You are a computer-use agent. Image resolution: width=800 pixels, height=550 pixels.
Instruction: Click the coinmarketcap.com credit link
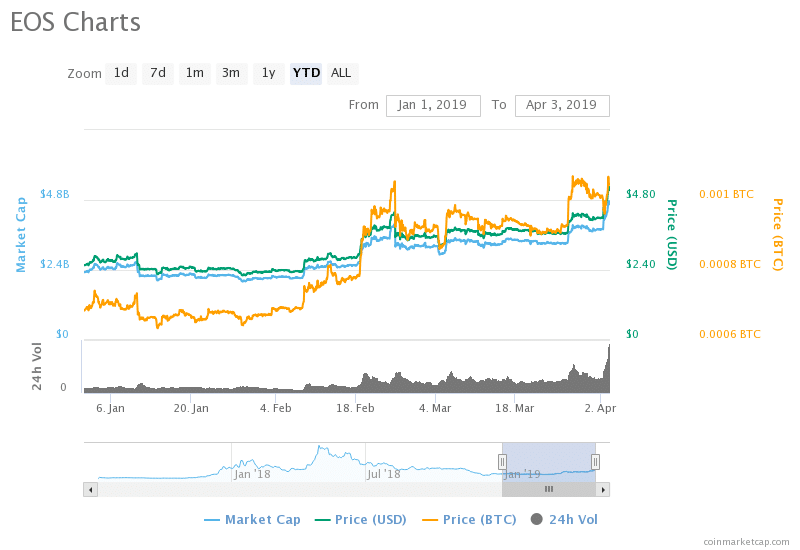[x=746, y=542]
